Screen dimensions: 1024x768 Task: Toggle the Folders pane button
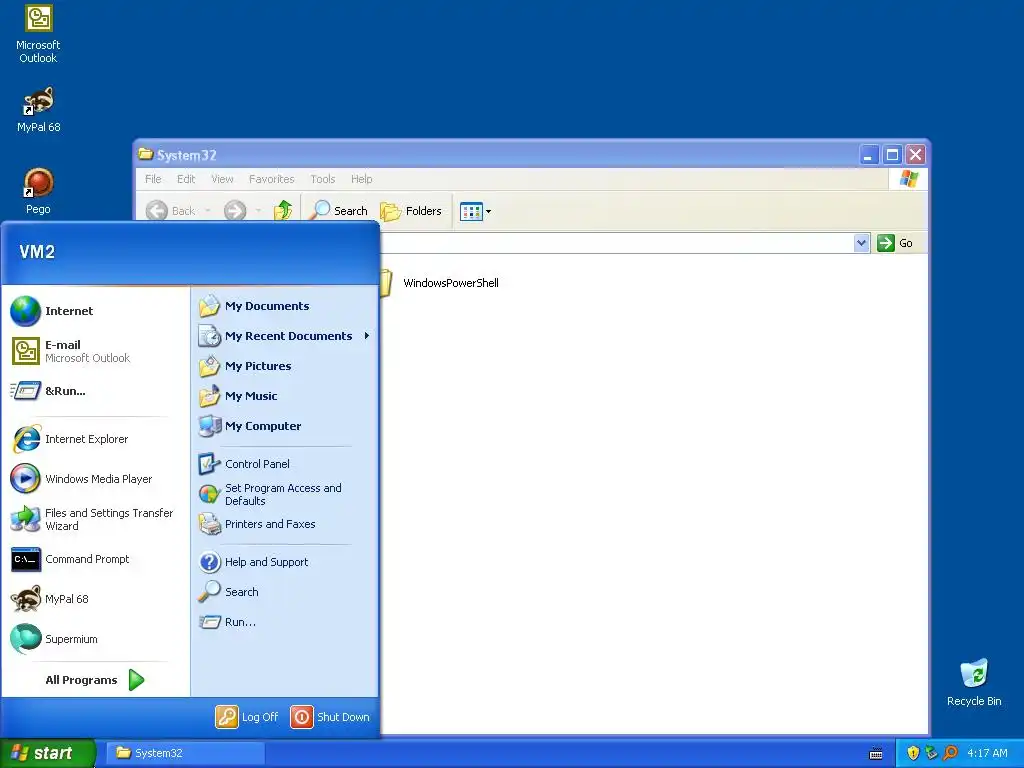[411, 210]
